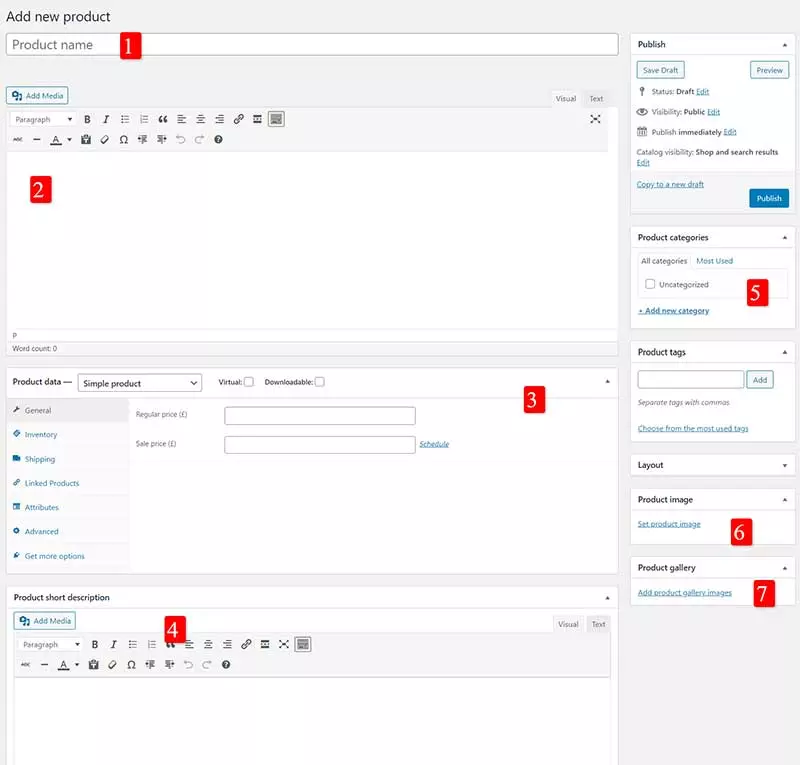Collapse the Product tags panel
The image size is (800, 765).
pyautogui.click(x=785, y=352)
